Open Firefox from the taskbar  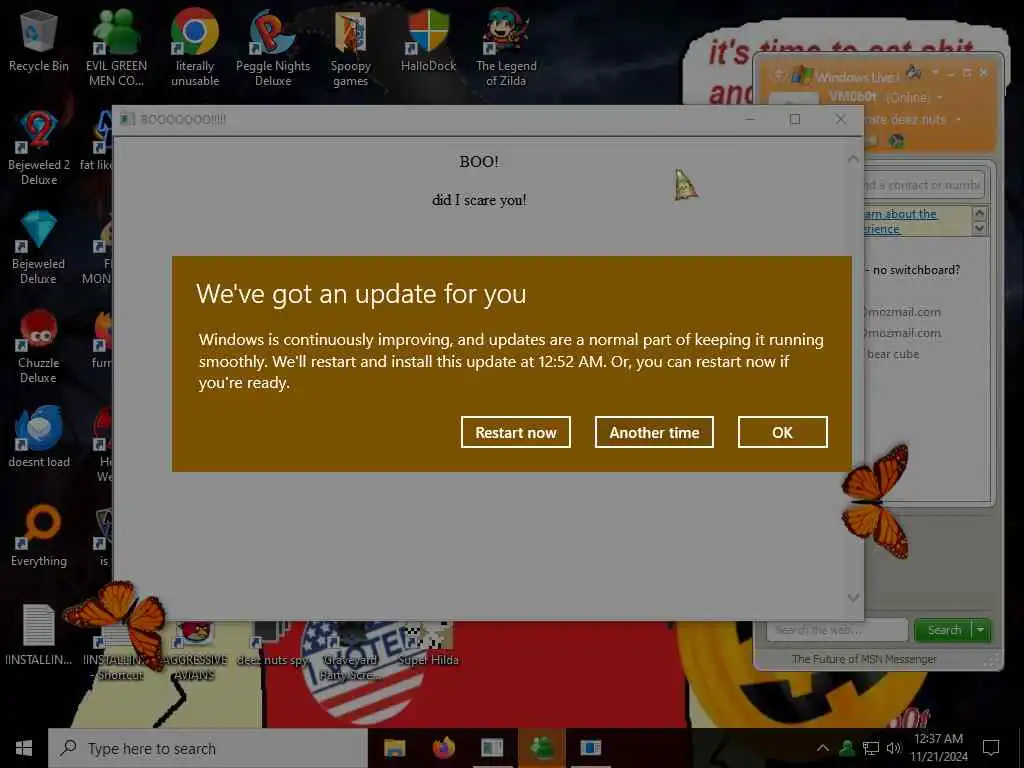click(x=443, y=748)
